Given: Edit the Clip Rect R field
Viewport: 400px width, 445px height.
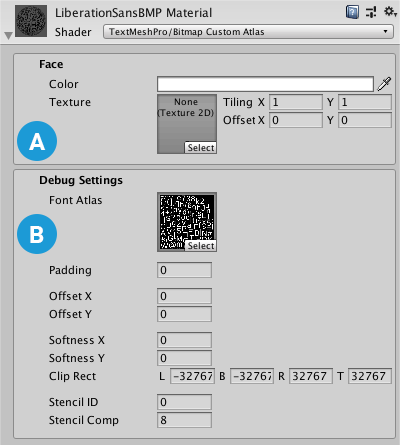Looking at the screenshot, I should pyautogui.click(x=311, y=376).
